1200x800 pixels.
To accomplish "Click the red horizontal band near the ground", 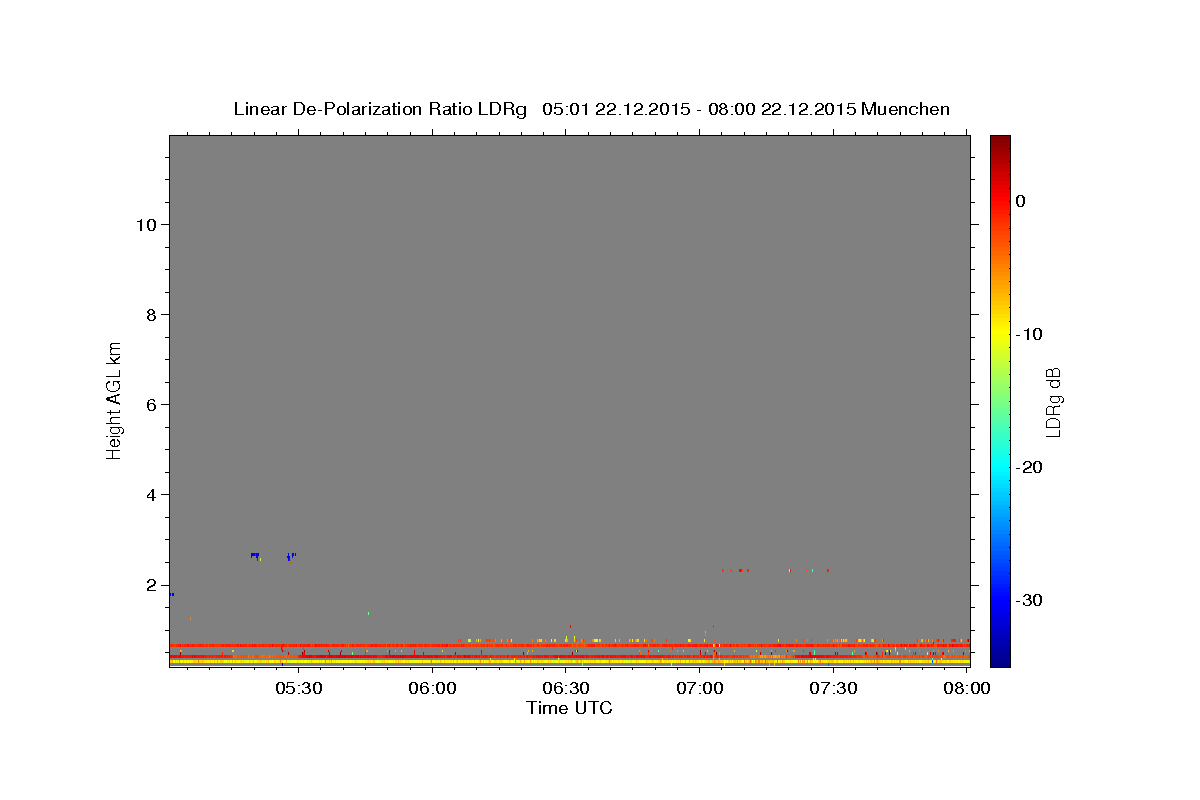I will click(x=569, y=645).
